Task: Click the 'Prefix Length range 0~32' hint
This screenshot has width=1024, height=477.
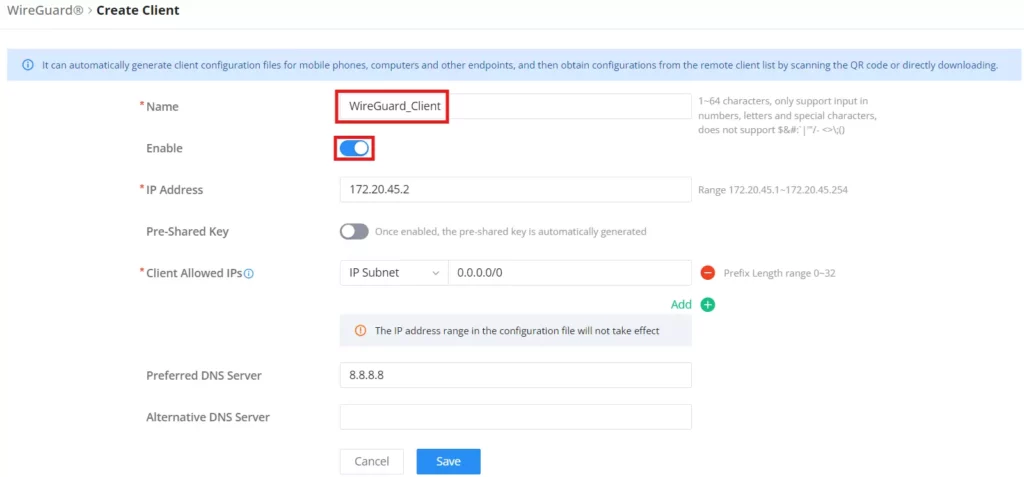Action: click(x=780, y=273)
